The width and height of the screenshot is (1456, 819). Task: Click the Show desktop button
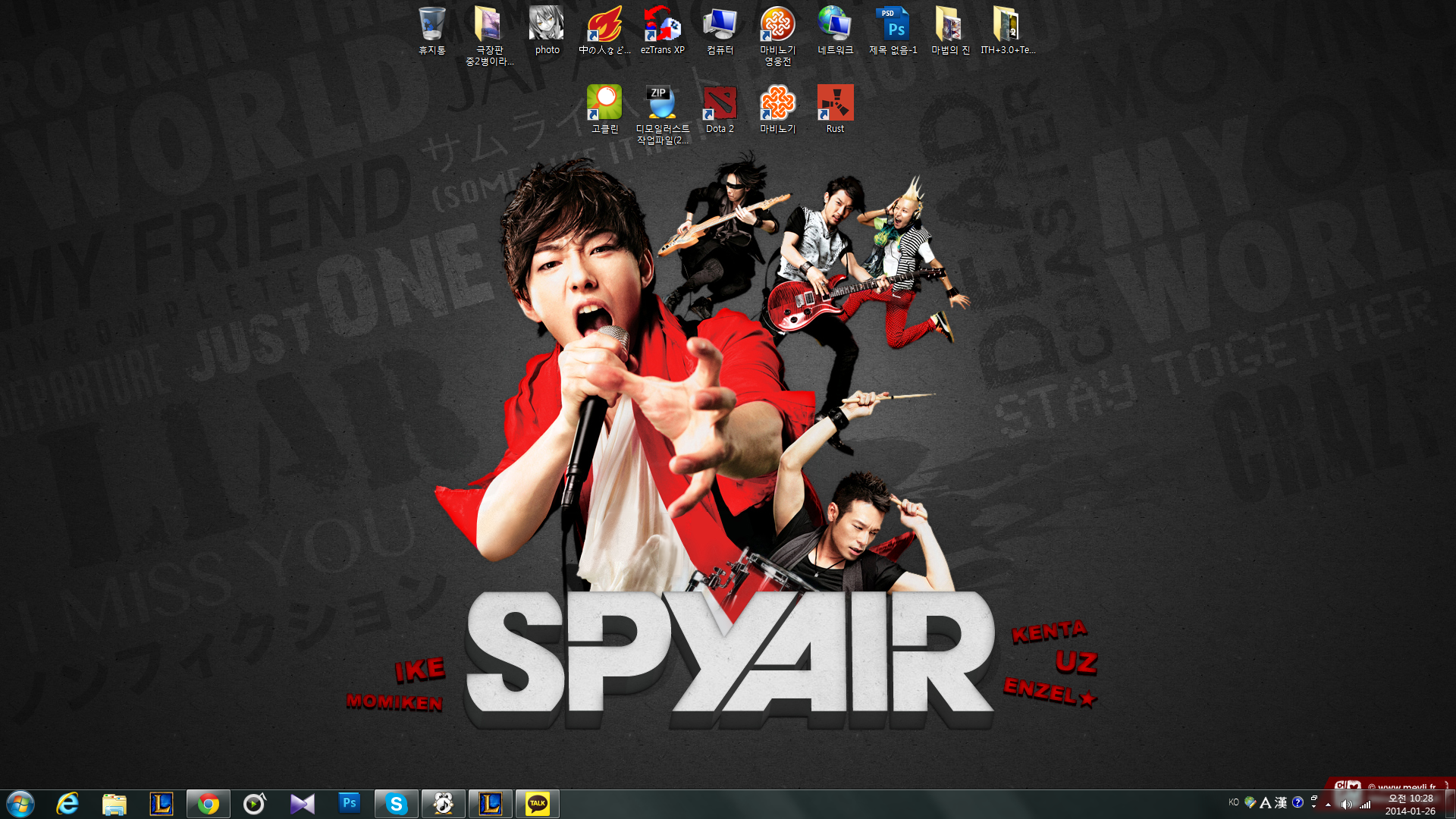point(1450,804)
